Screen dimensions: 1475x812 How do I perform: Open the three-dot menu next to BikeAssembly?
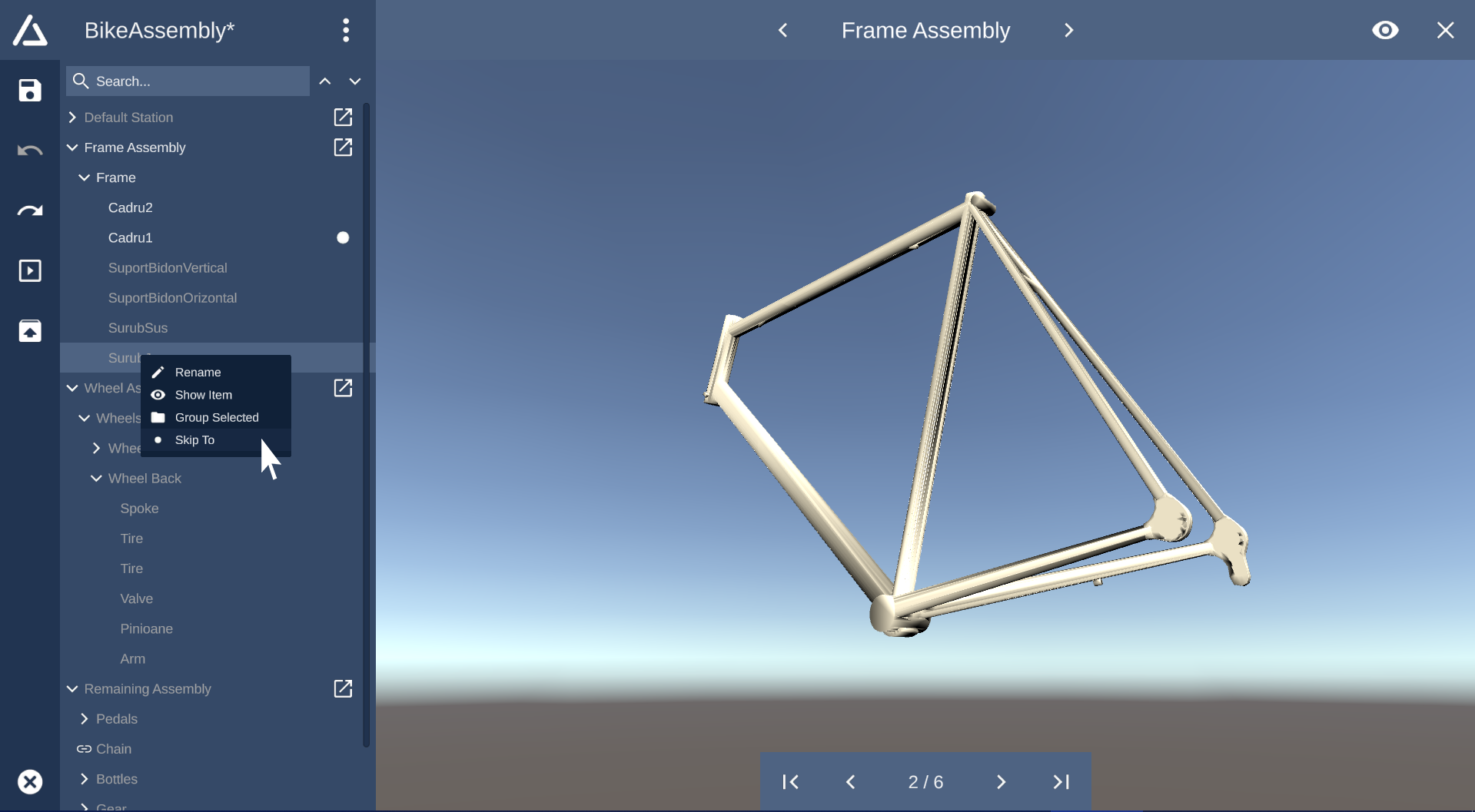click(x=346, y=31)
